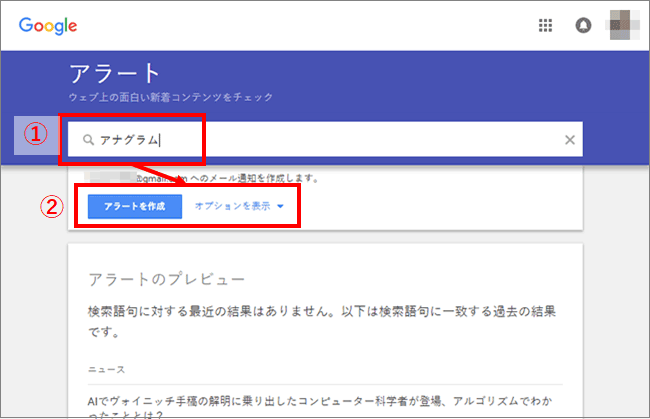Click the account profile avatar

click(x=620, y=25)
